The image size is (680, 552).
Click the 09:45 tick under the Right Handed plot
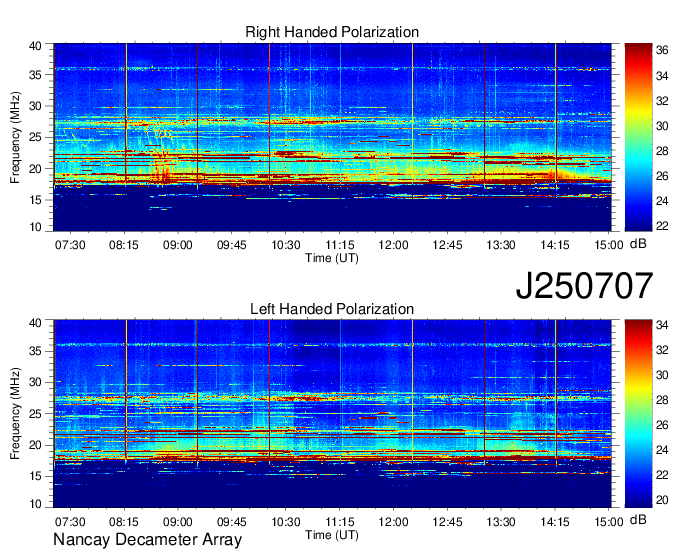(x=232, y=245)
